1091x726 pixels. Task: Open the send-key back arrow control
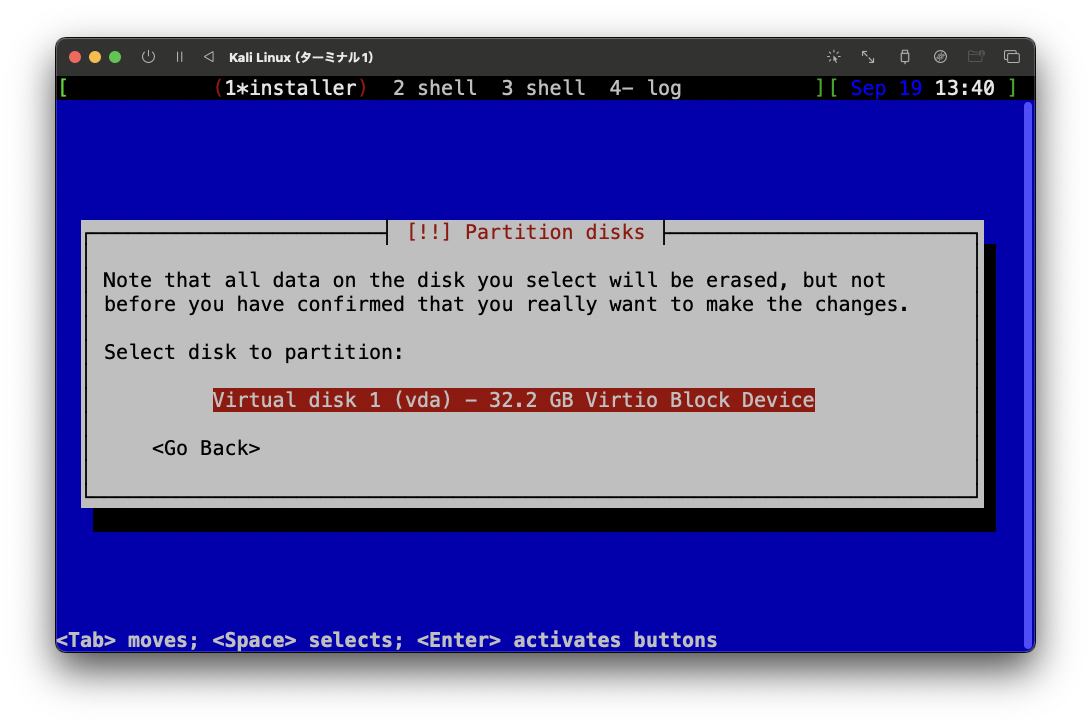click(x=210, y=57)
